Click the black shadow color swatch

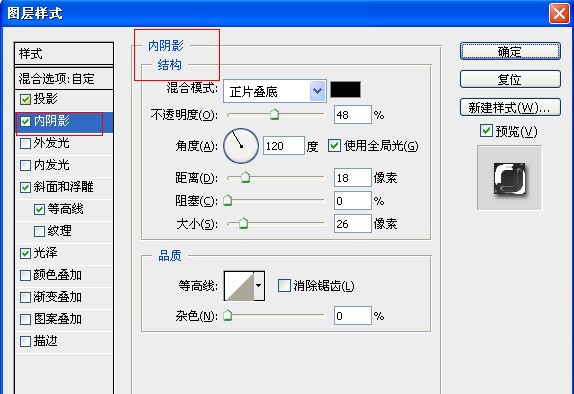(345, 90)
